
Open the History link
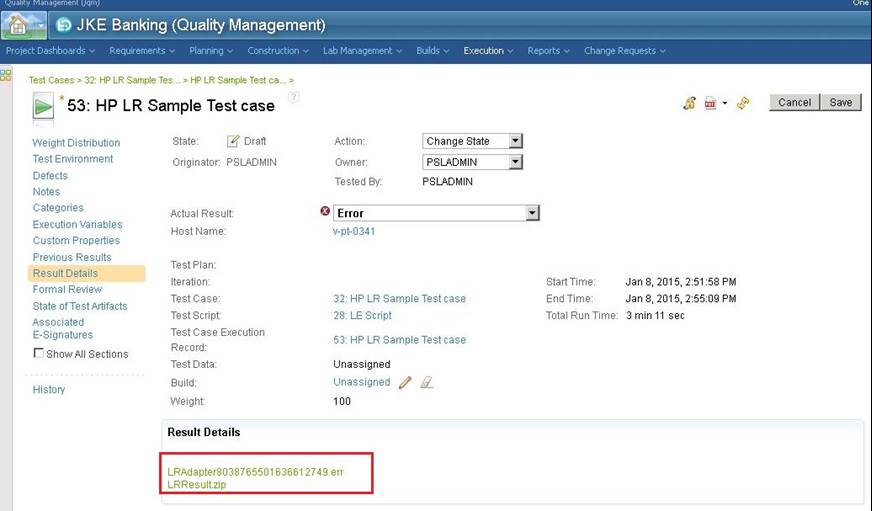click(48, 390)
